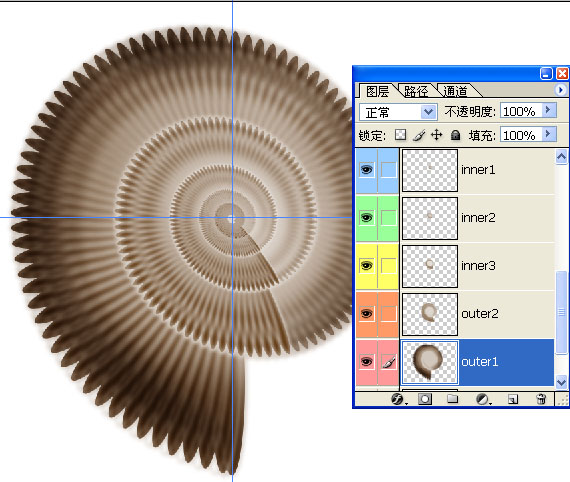Viewport: 570px width, 482px height.
Task: Toggle lock all padlock icon
Action: pyautogui.click(x=455, y=135)
